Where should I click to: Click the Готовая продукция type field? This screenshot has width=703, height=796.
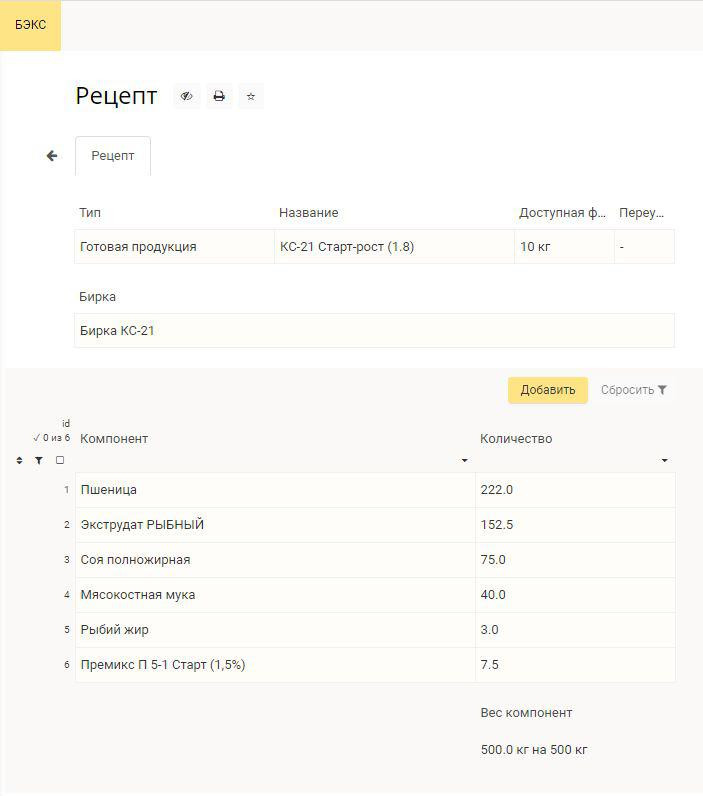pos(175,247)
